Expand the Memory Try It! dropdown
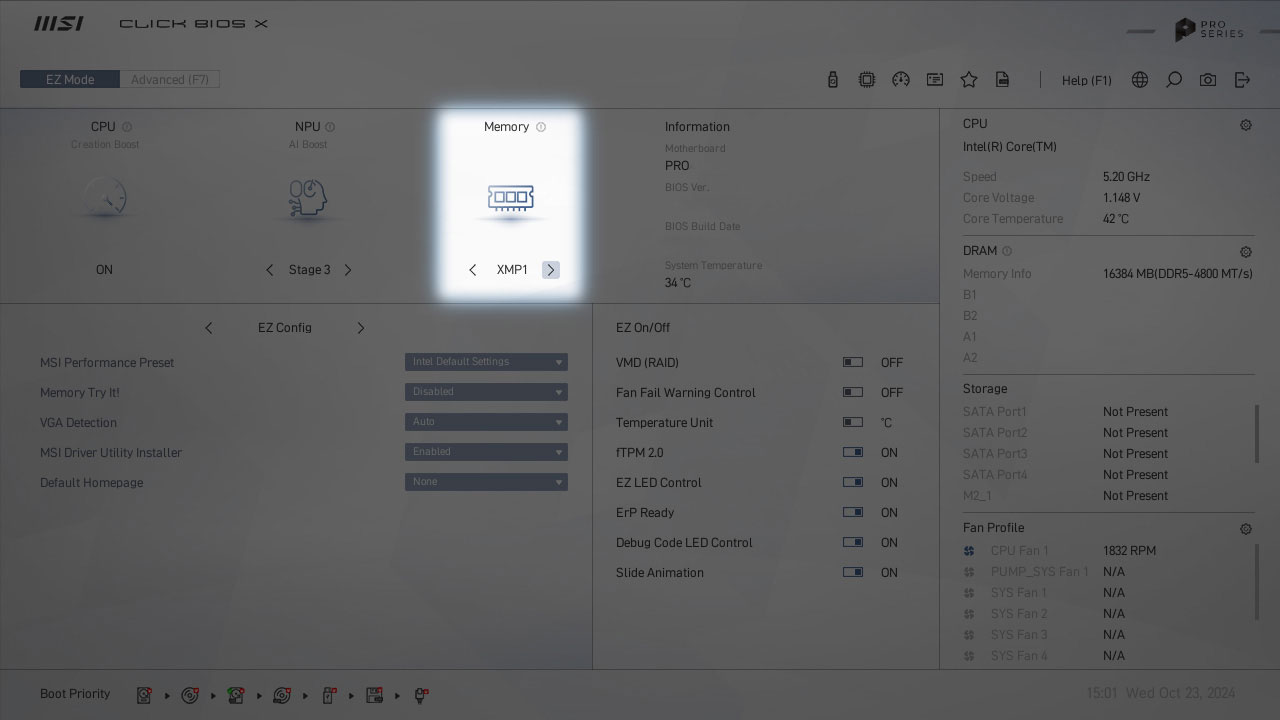 click(x=486, y=392)
